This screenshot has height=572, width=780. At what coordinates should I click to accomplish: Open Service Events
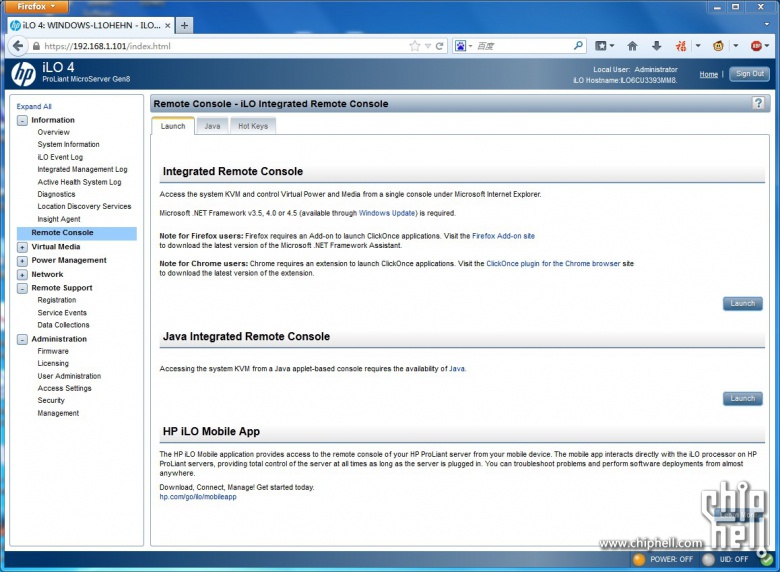tap(62, 313)
